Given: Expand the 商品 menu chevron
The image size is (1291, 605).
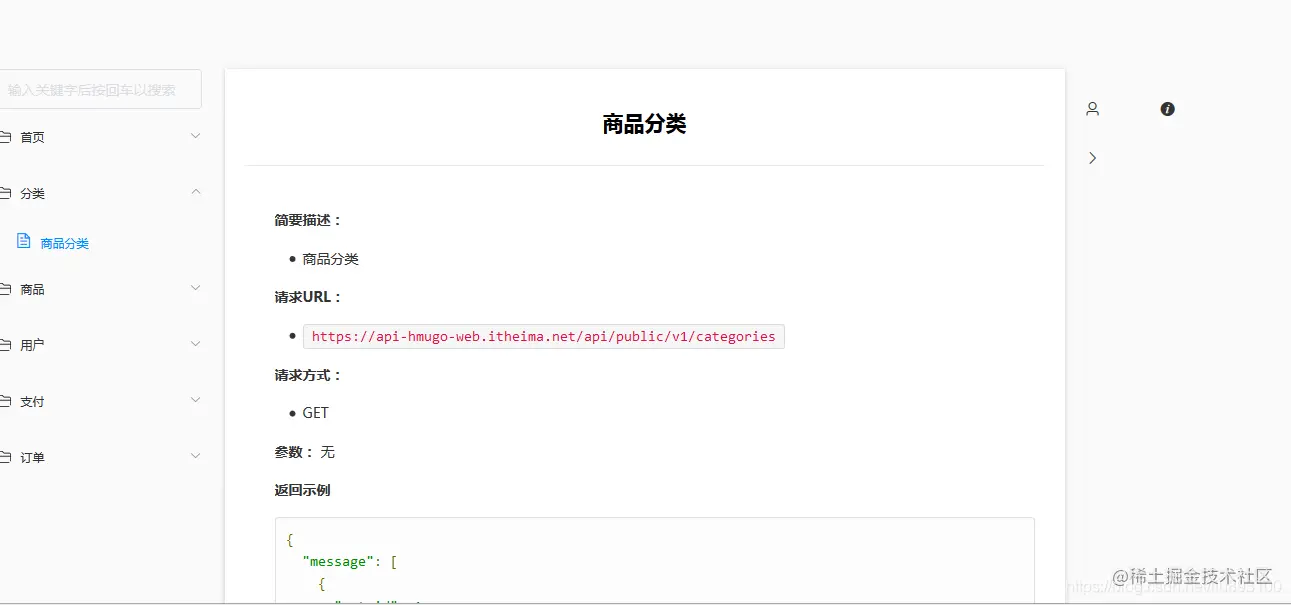Looking at the screenshot, I should (x=195, y=288).
